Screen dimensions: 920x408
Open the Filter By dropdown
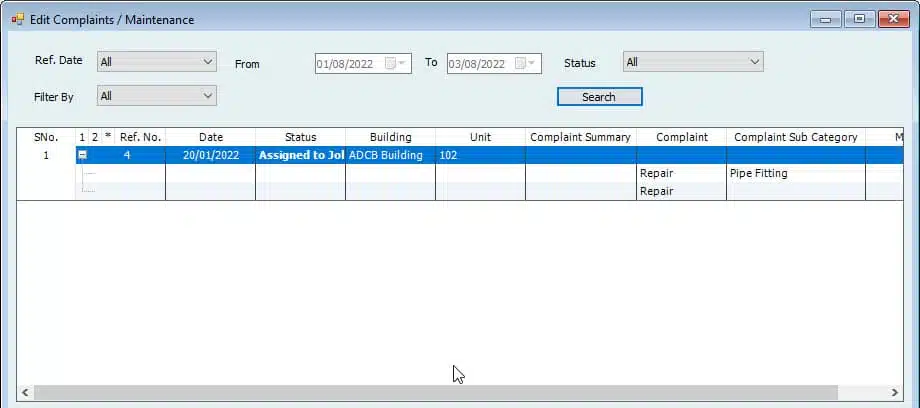[x=208, y=96]
